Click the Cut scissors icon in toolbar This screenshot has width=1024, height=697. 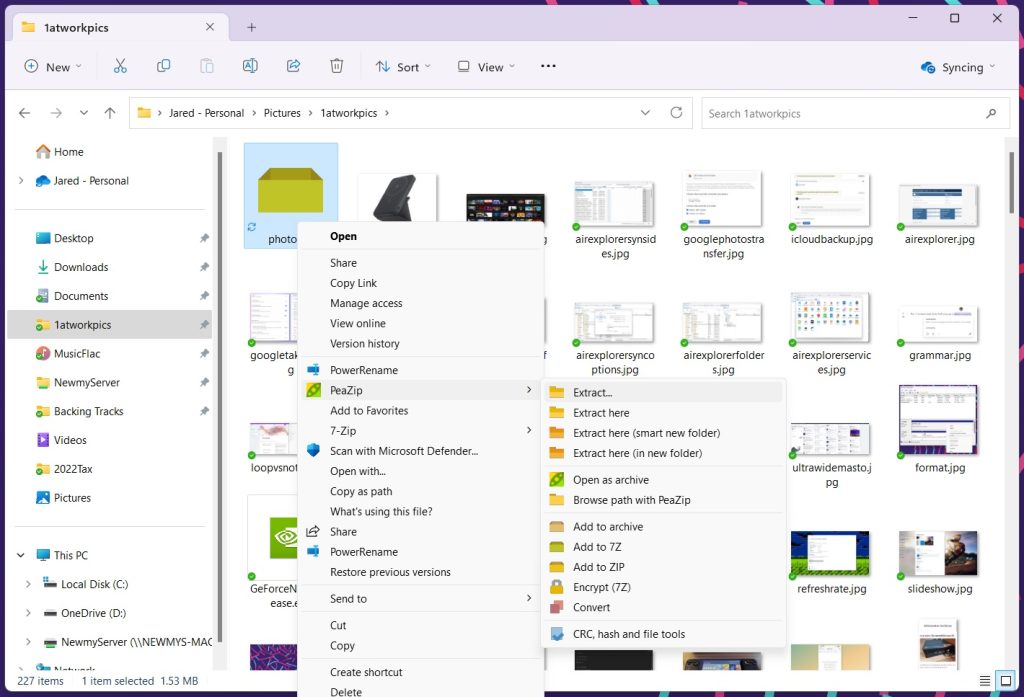(x=120, y=66)
